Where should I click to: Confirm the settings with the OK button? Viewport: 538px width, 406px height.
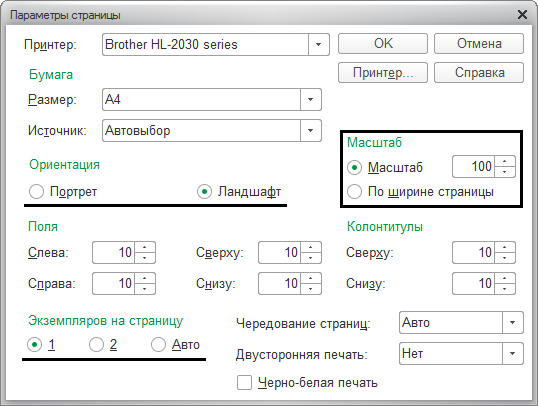pos(383,44)
